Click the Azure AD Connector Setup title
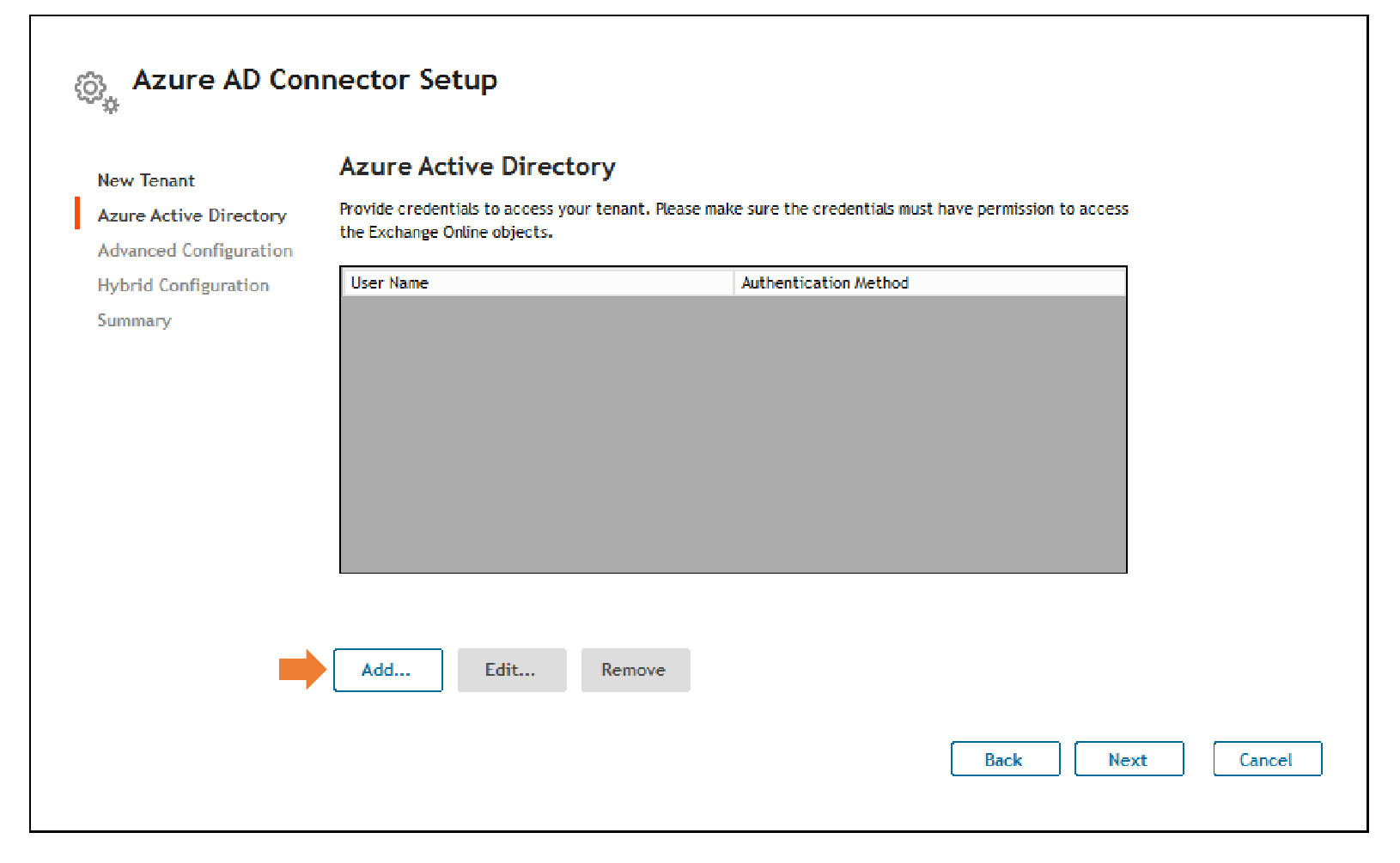This screenshot has width=1400, height=863. 314,80
